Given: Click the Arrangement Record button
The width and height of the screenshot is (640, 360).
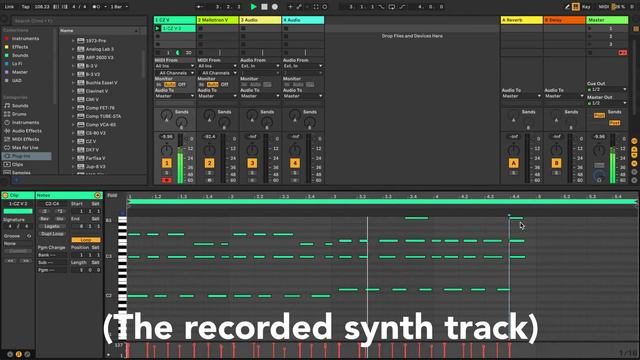Looking at the screenshot, I should pyautogui.click(x=275, y=7).
